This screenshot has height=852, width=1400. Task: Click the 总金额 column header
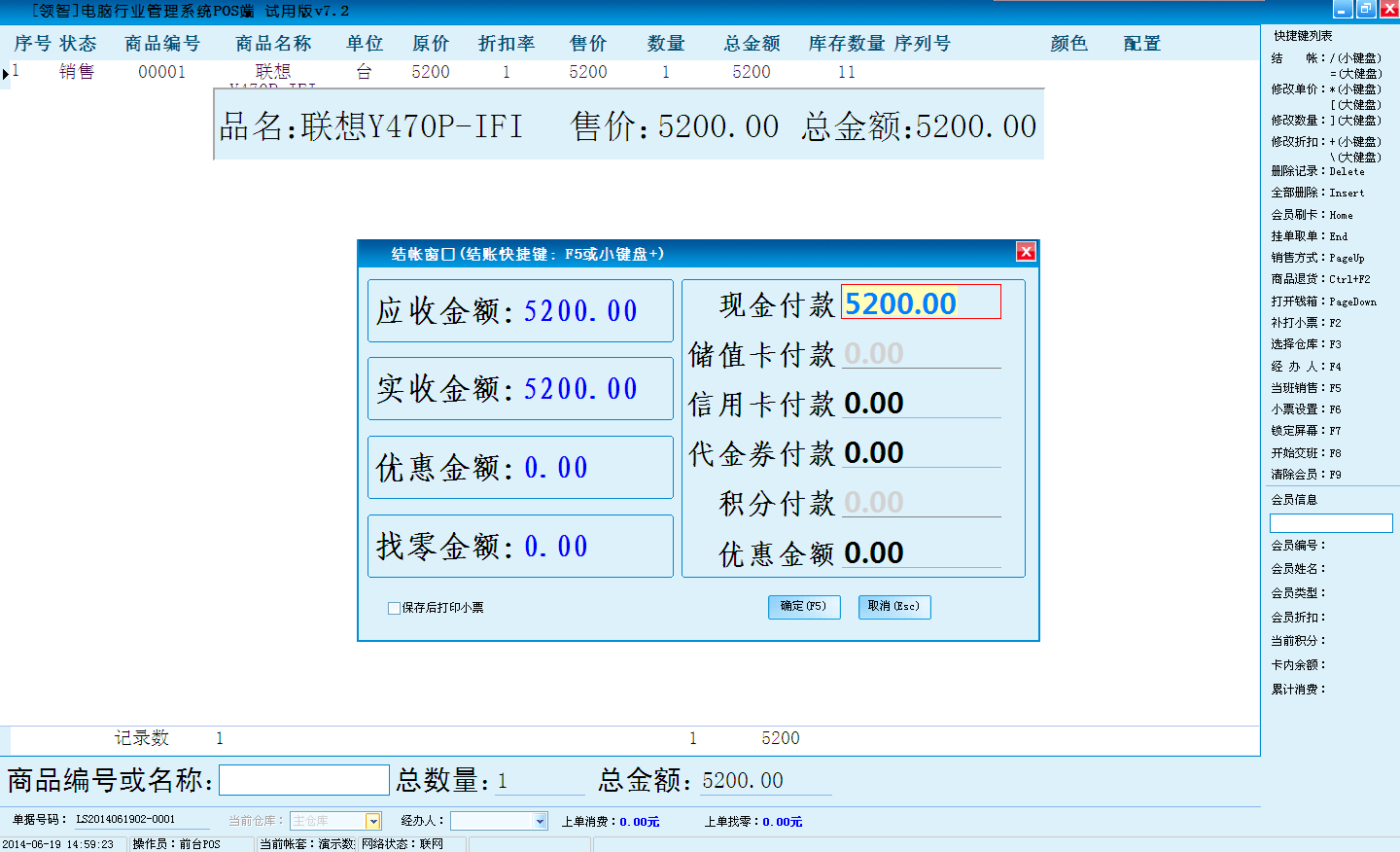[752, 44]
